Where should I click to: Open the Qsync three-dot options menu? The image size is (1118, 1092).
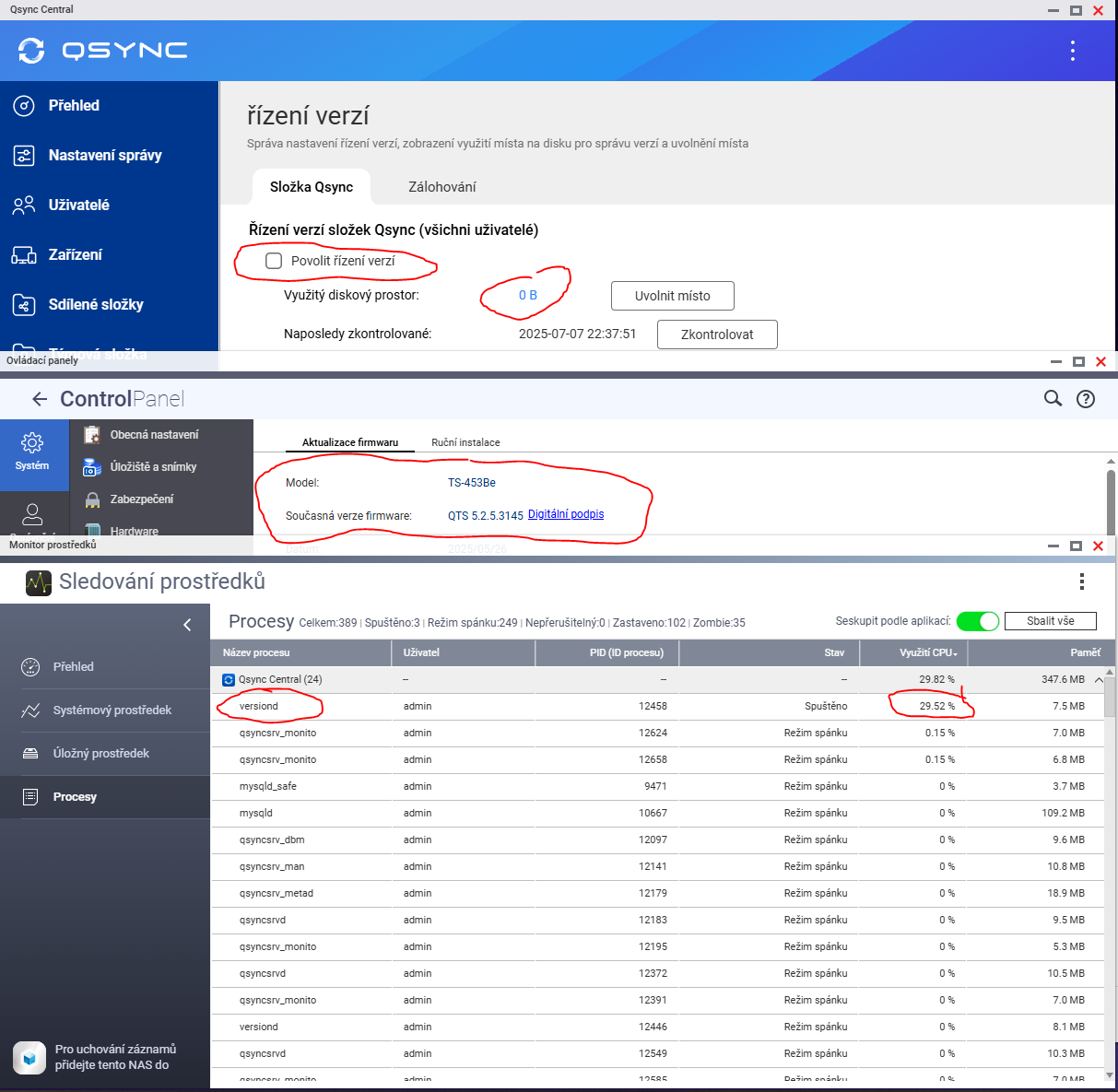1073,51
